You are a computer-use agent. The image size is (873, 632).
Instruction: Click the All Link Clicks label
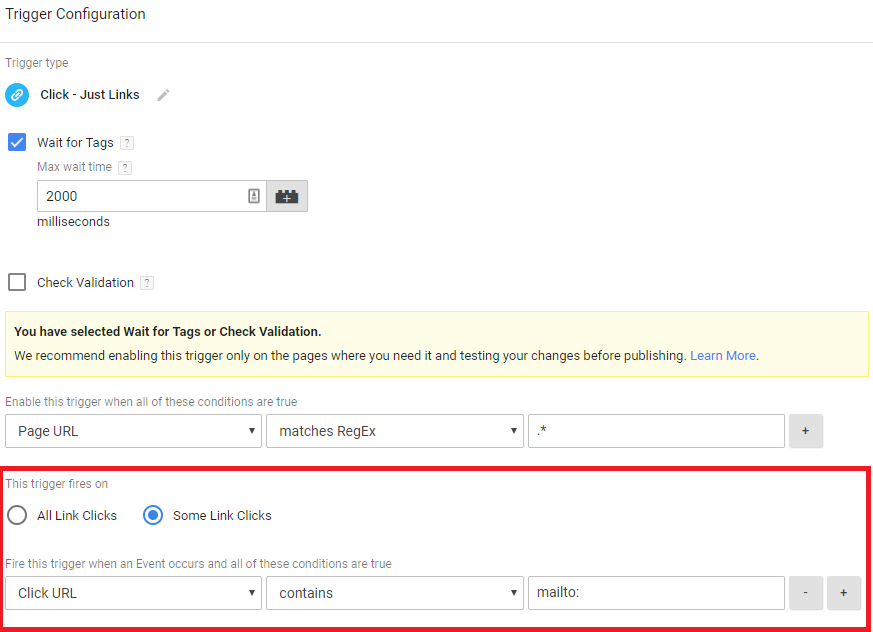pos(77,516)
